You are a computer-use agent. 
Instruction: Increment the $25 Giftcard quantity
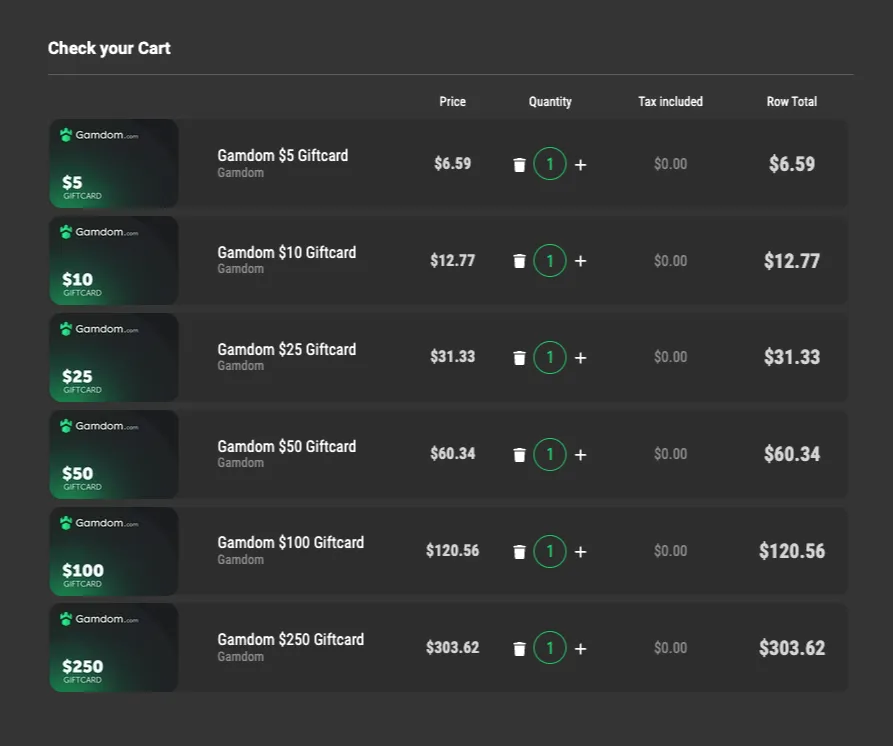581,357
